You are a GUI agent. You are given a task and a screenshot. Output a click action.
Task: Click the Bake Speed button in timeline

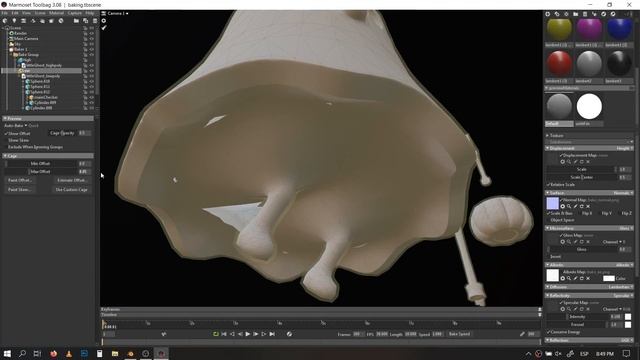pos(460,334)
